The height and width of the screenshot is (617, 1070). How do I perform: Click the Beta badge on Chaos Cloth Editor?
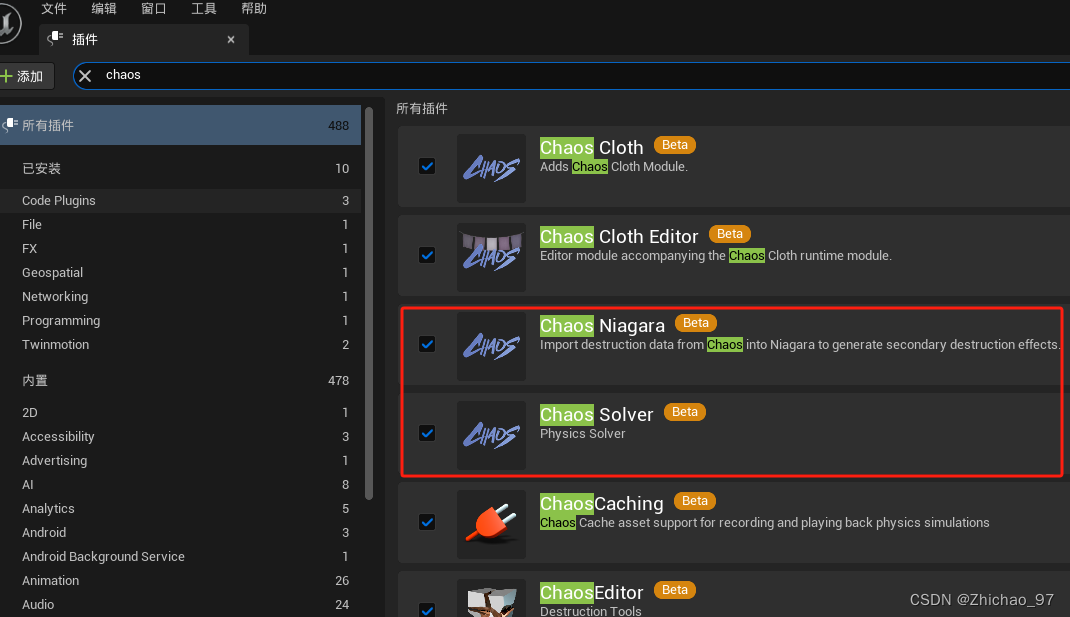[x=729, y=234]
